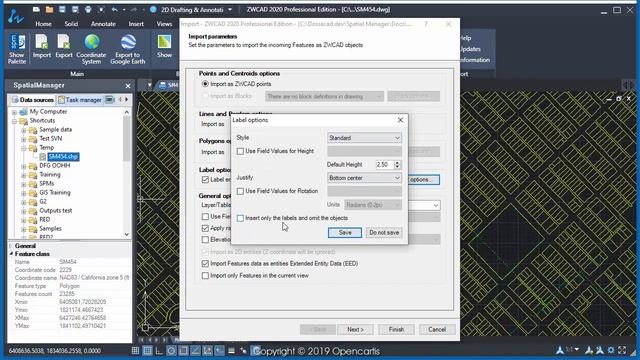
Task: Click Finish in Import wizard
Action: coord(396,329)
